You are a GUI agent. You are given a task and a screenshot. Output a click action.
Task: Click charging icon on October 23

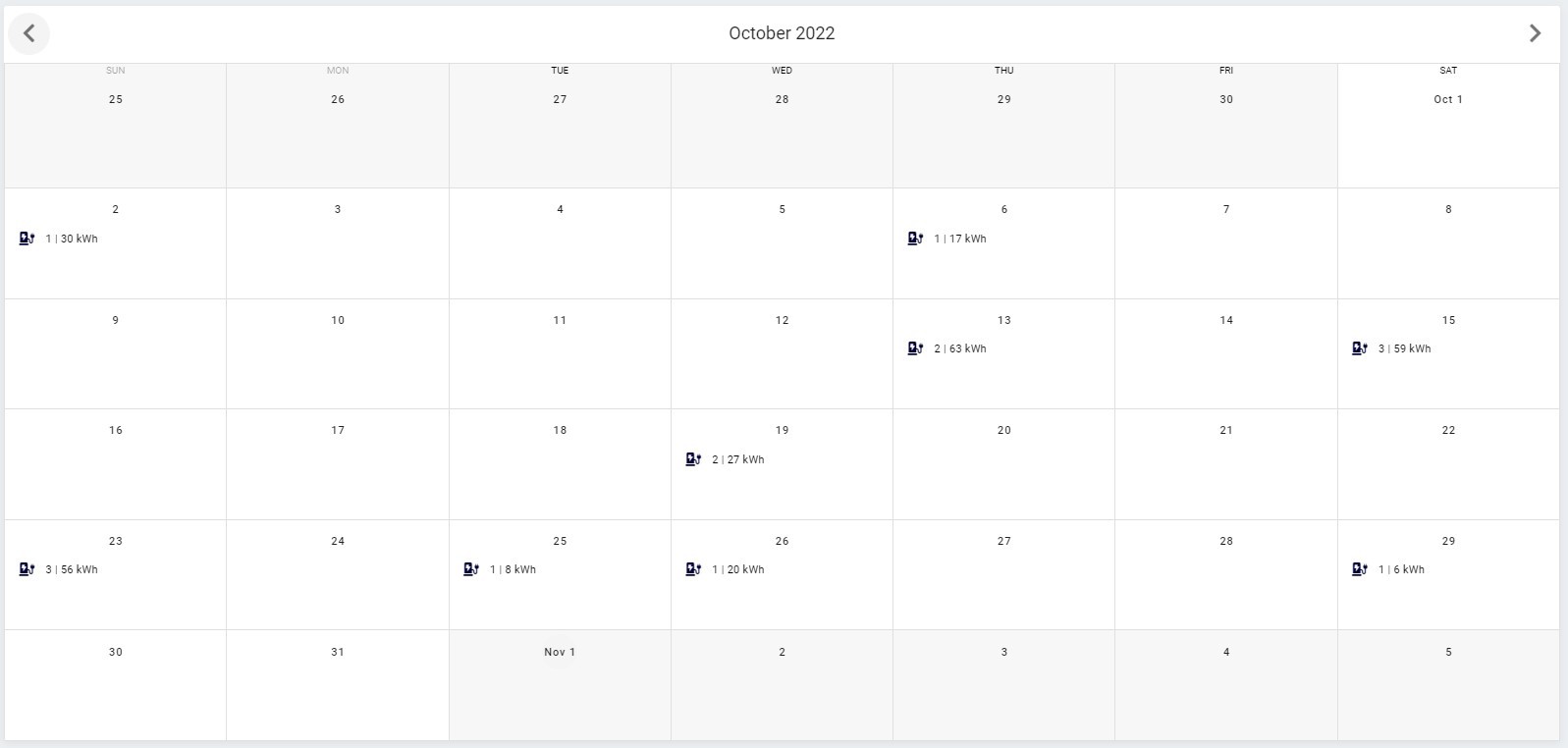27,569
